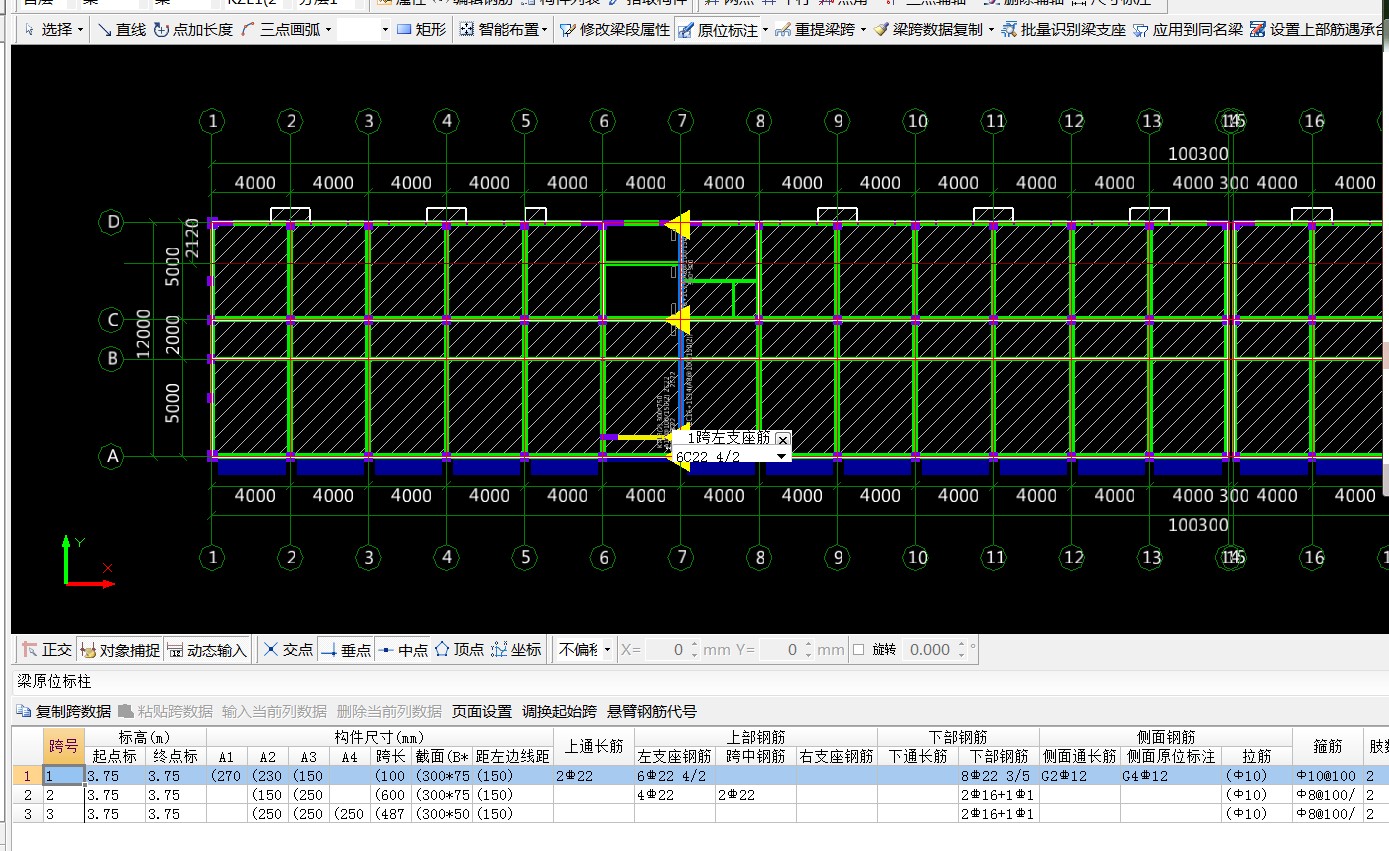Click the G2⌀12 side rebar cell

coord(1080,776)
